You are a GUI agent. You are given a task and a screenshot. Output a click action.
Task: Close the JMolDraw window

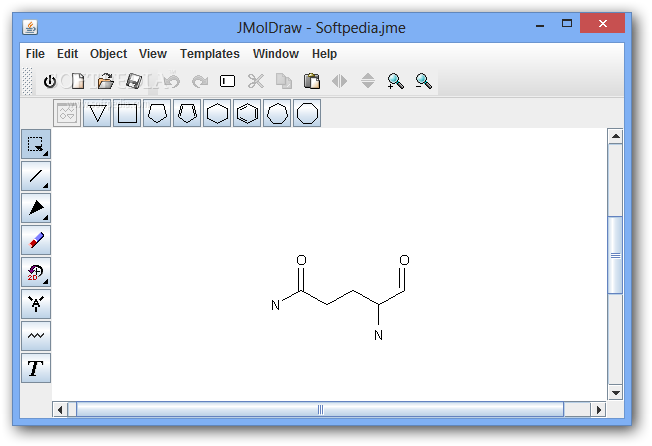[x=603, y=23]
